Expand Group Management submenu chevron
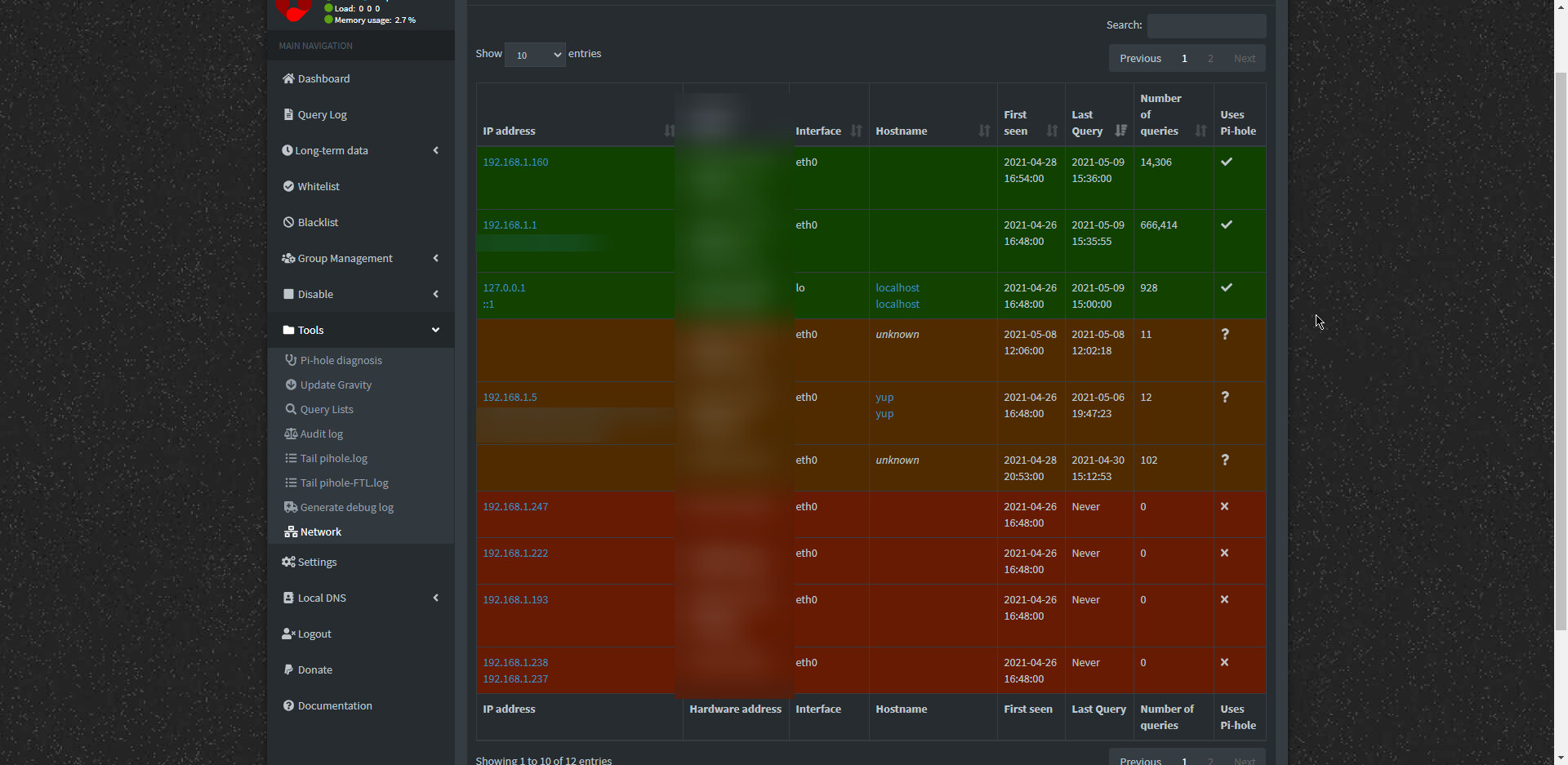This screenshot has width=1568, height=765. (x=435, y=258)
